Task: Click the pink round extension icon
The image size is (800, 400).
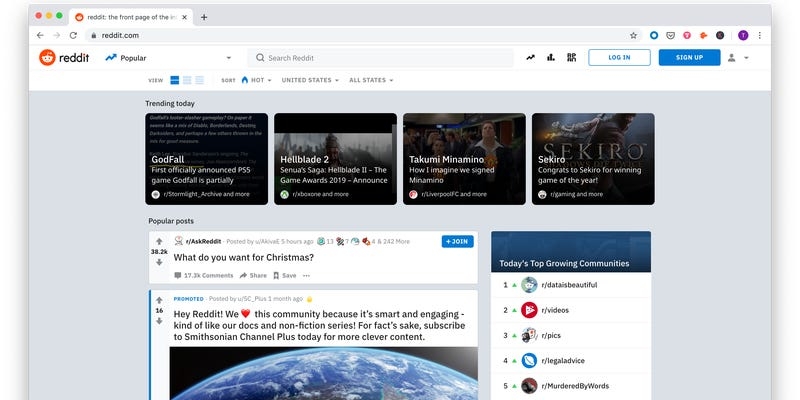Action: tap(687, 35)
